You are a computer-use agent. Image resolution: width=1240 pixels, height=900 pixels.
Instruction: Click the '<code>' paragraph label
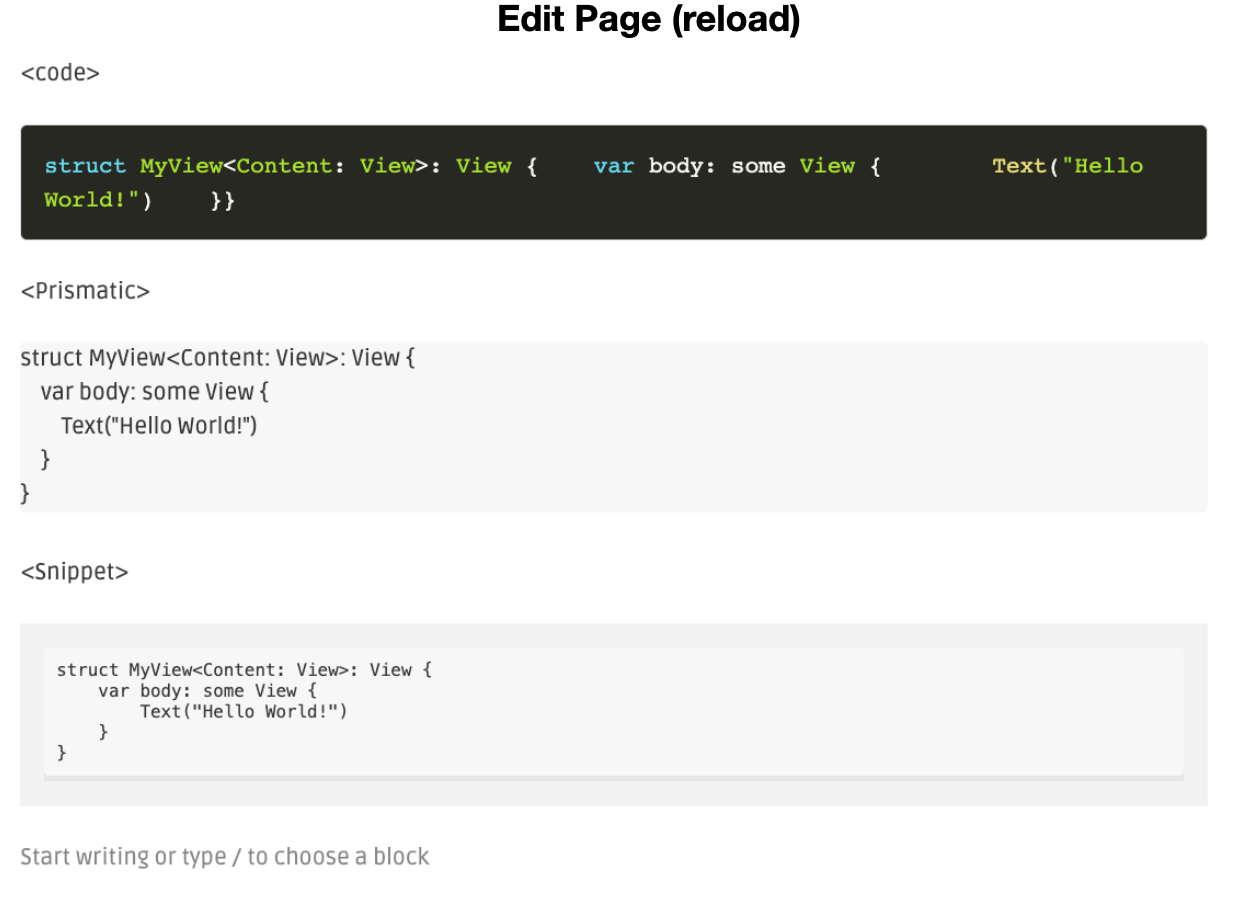(60, 73)
